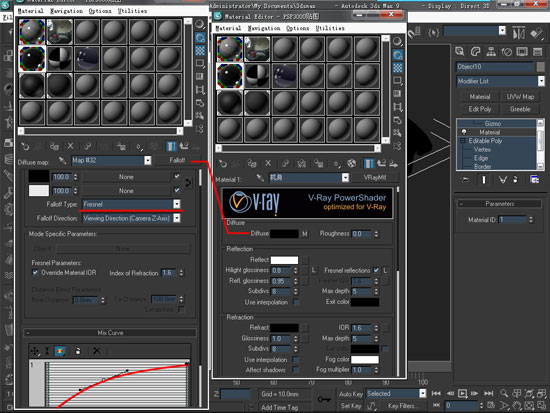550x413 pixels.
Task: Open Navigation menu in right Material Editor
Action: pyautogui.click(x=264, y=28)
